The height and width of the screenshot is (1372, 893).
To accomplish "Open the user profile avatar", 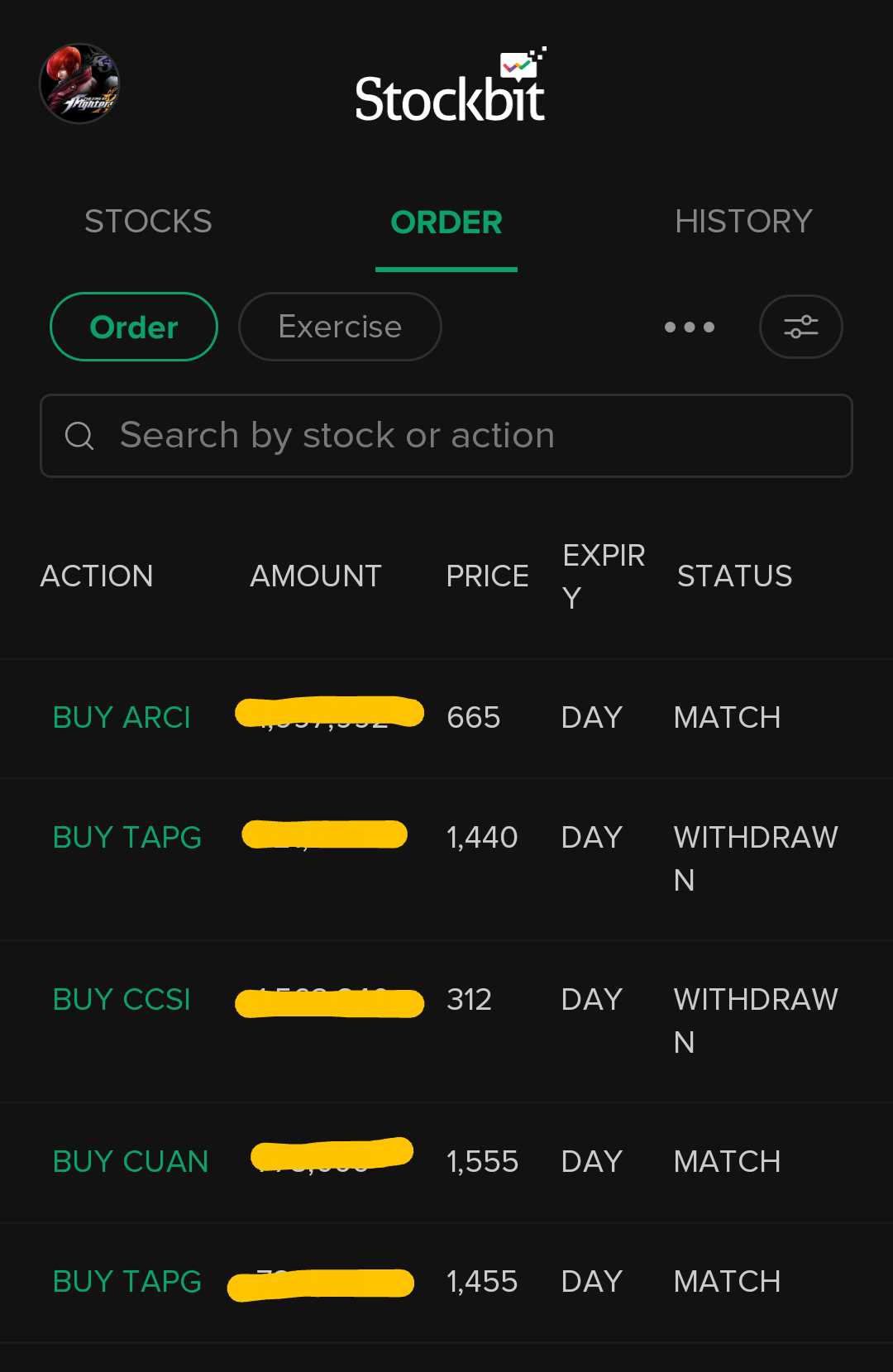I will tap(80, 84).
